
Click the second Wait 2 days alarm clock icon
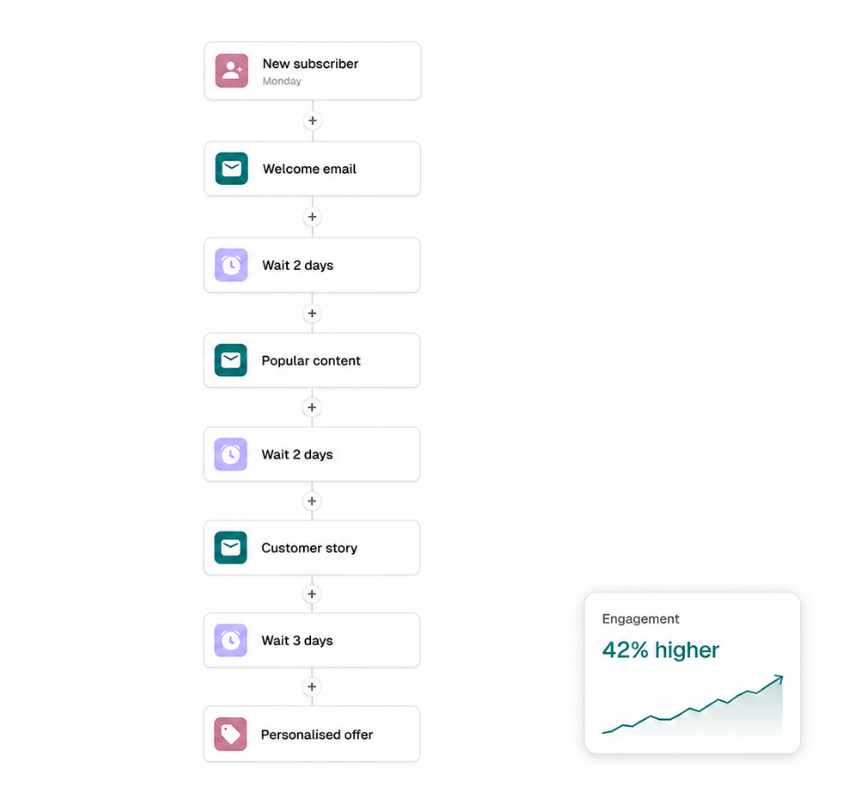(230, 454)
